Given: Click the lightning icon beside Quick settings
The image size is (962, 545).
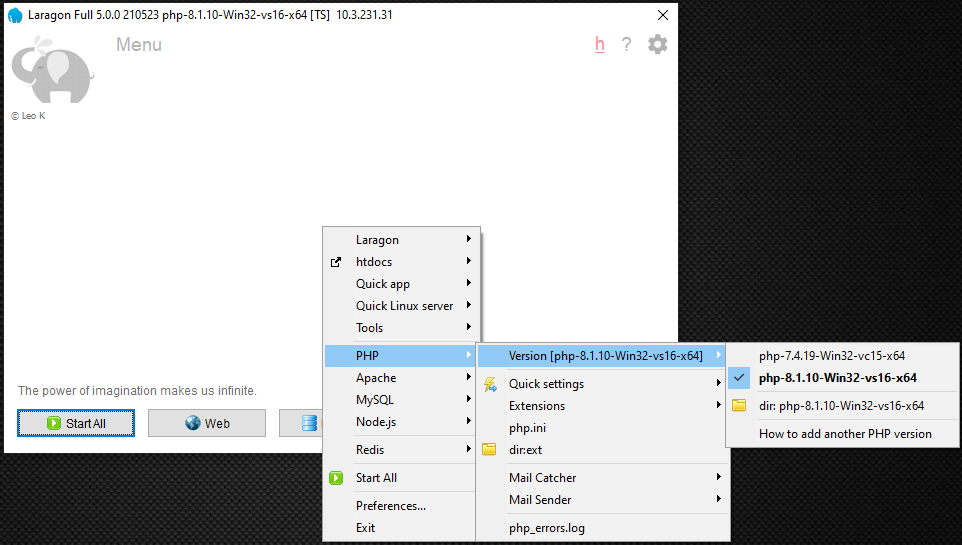Looking at the screenshot, I should point(490,384).
